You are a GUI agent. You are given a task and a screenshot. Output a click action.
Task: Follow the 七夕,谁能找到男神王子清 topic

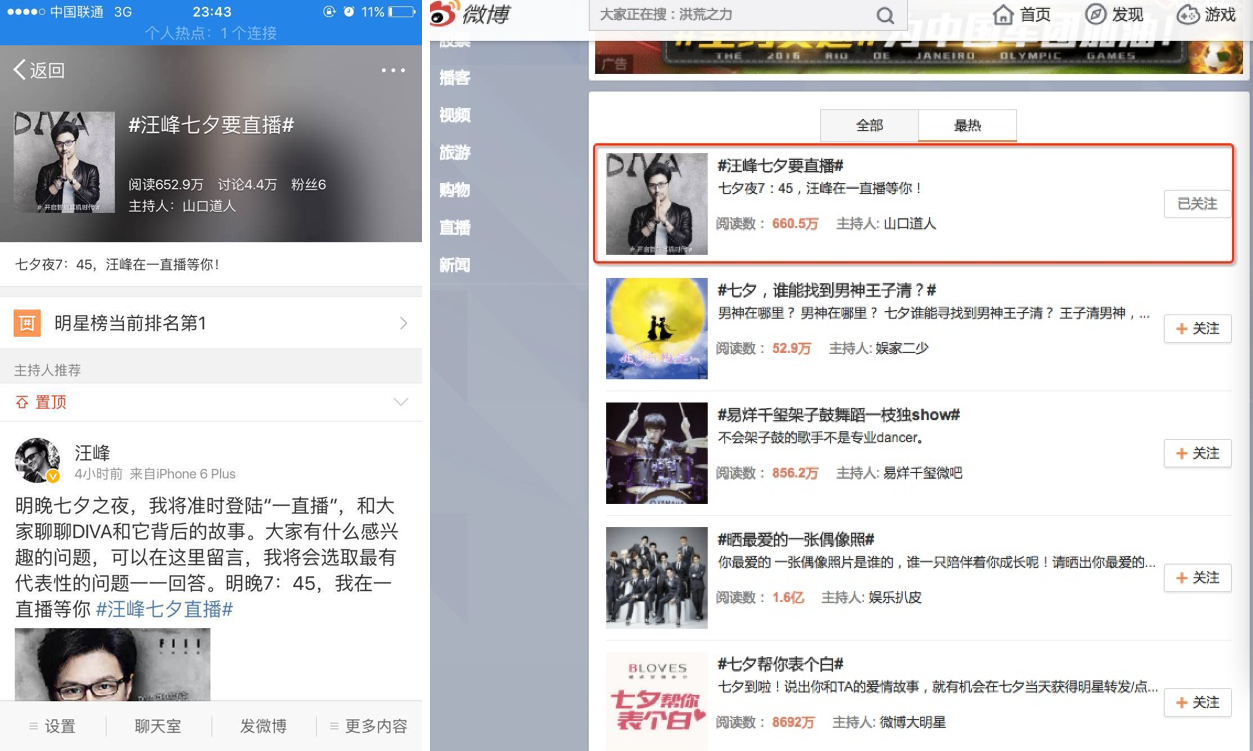[1197, 329]
